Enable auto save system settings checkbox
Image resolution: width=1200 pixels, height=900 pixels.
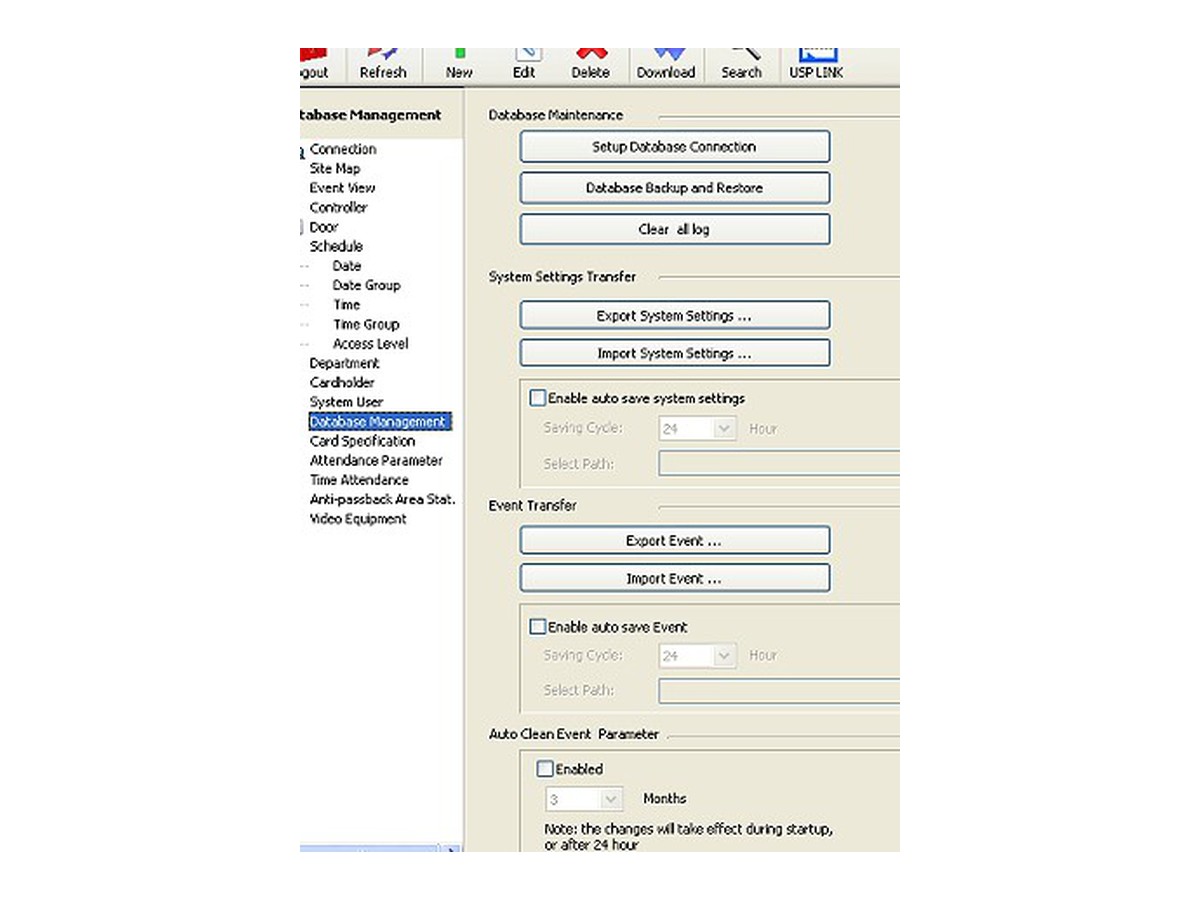click(x=538, y=398)
